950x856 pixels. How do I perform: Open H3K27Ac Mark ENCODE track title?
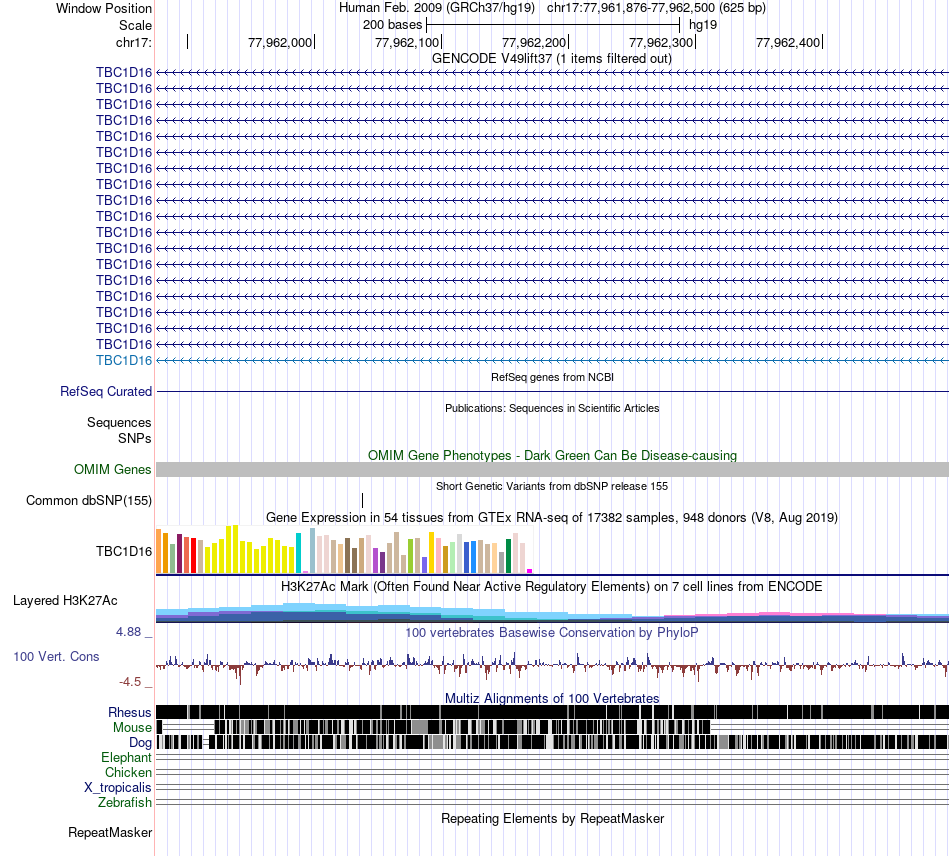[x=551, y=587]
